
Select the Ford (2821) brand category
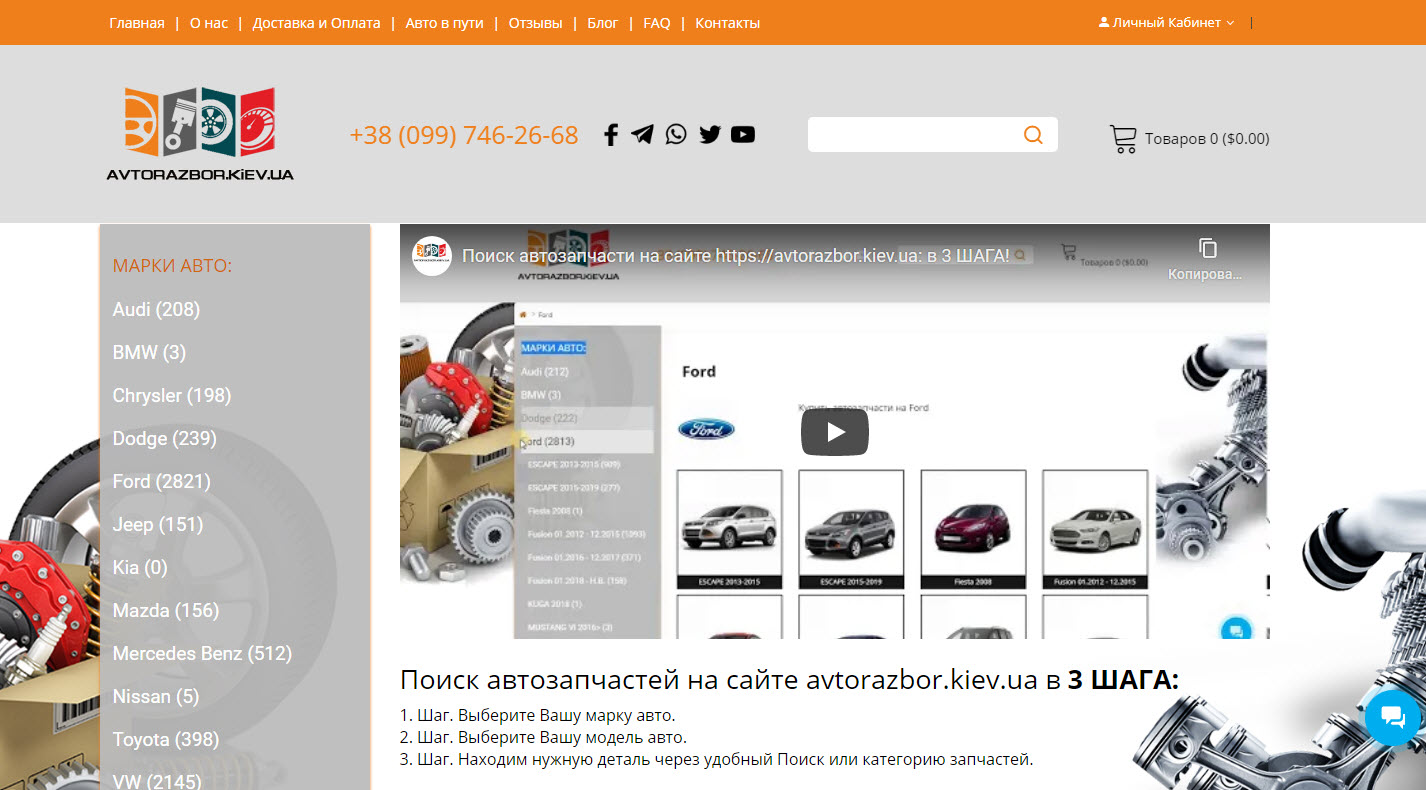click(161, 481)
